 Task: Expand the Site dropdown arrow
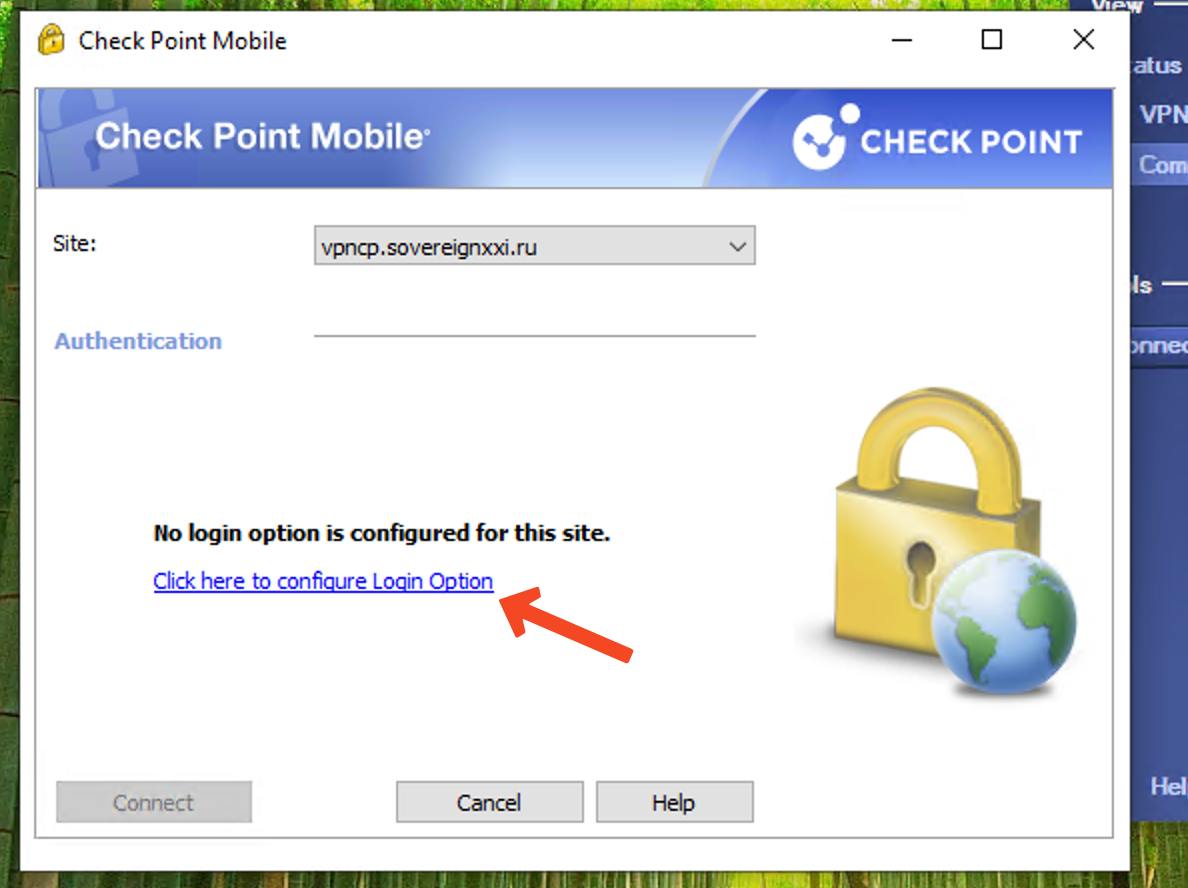737,246
